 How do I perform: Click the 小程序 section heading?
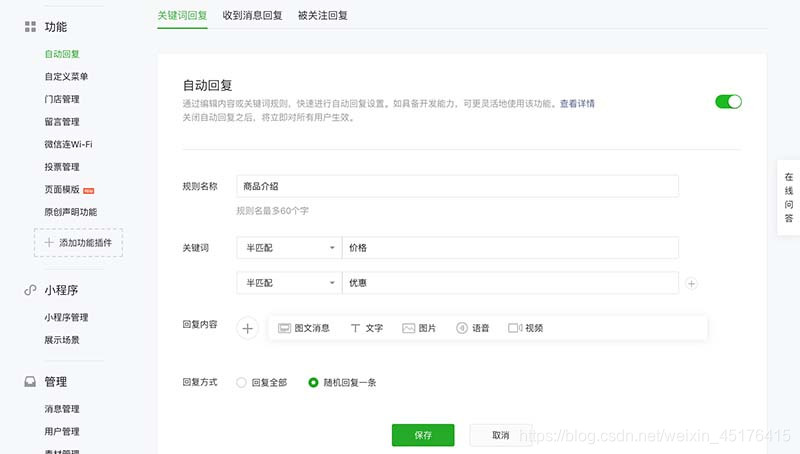pyautogui.click(x=61, y=290)
